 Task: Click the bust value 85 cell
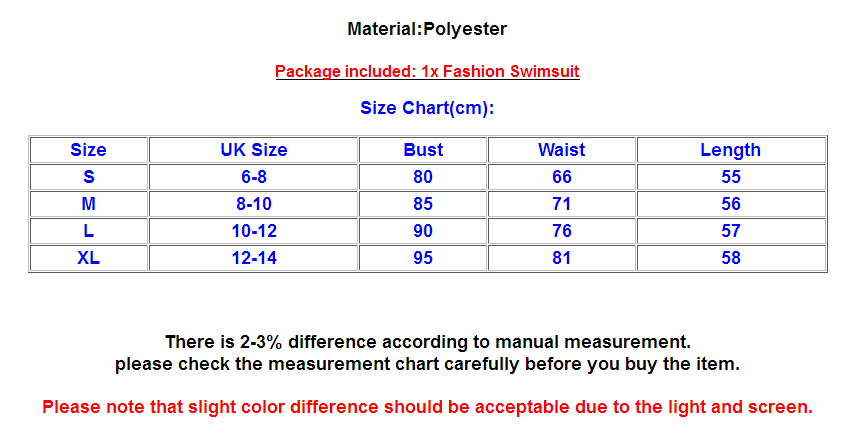coord(423,204)
